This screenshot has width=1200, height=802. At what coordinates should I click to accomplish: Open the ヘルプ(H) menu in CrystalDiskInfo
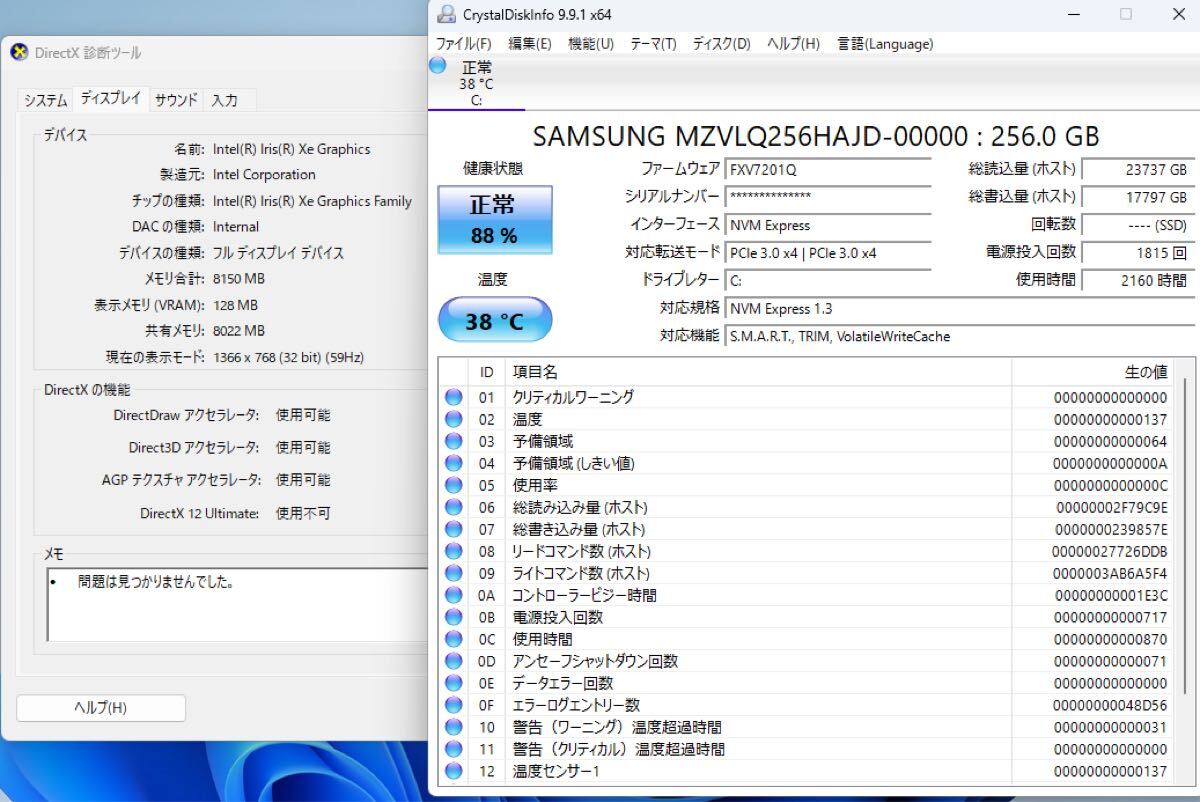tap(793, 43)
